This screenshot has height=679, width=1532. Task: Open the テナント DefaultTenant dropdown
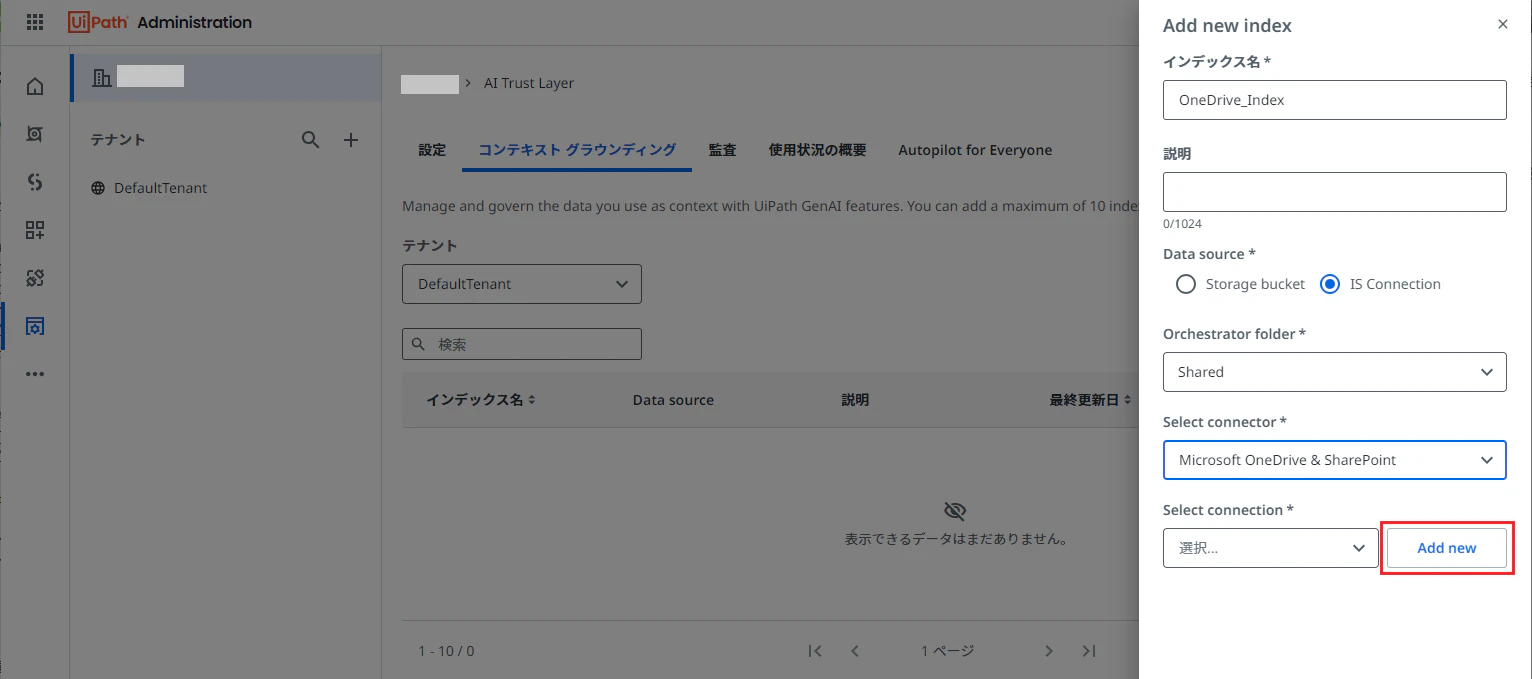coord(522,284)
